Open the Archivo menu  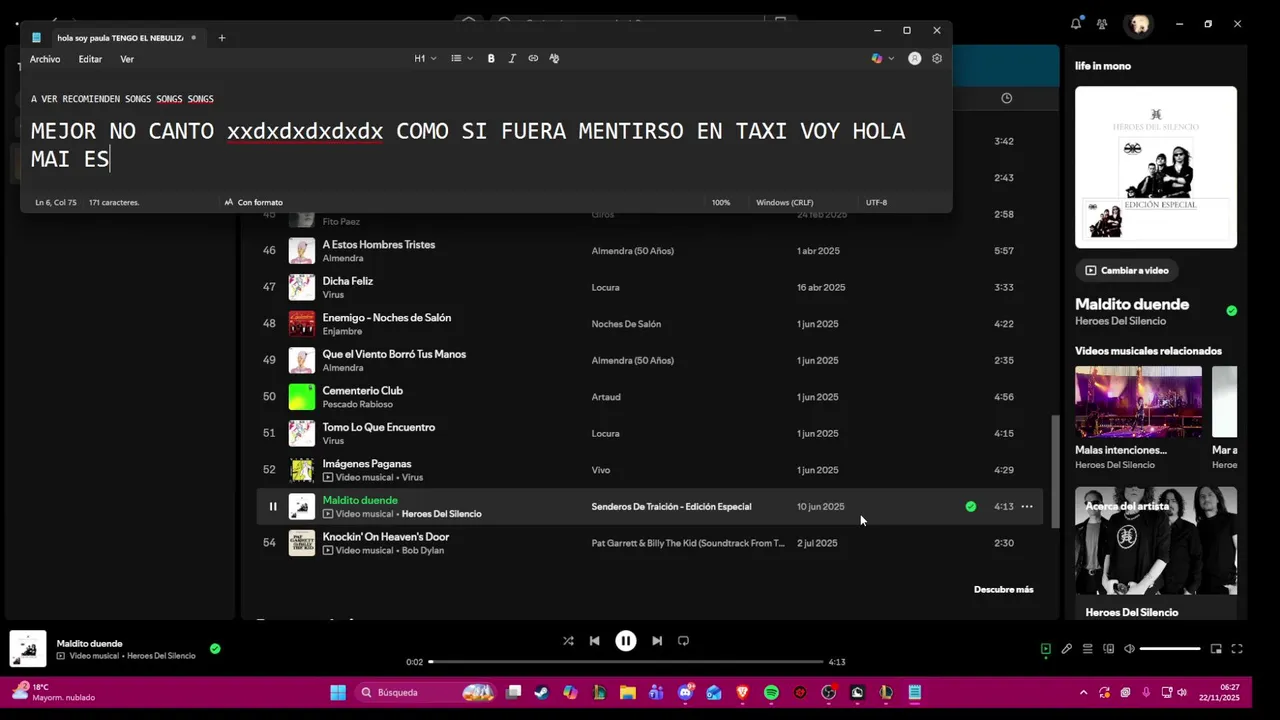(x=45, y=59)
